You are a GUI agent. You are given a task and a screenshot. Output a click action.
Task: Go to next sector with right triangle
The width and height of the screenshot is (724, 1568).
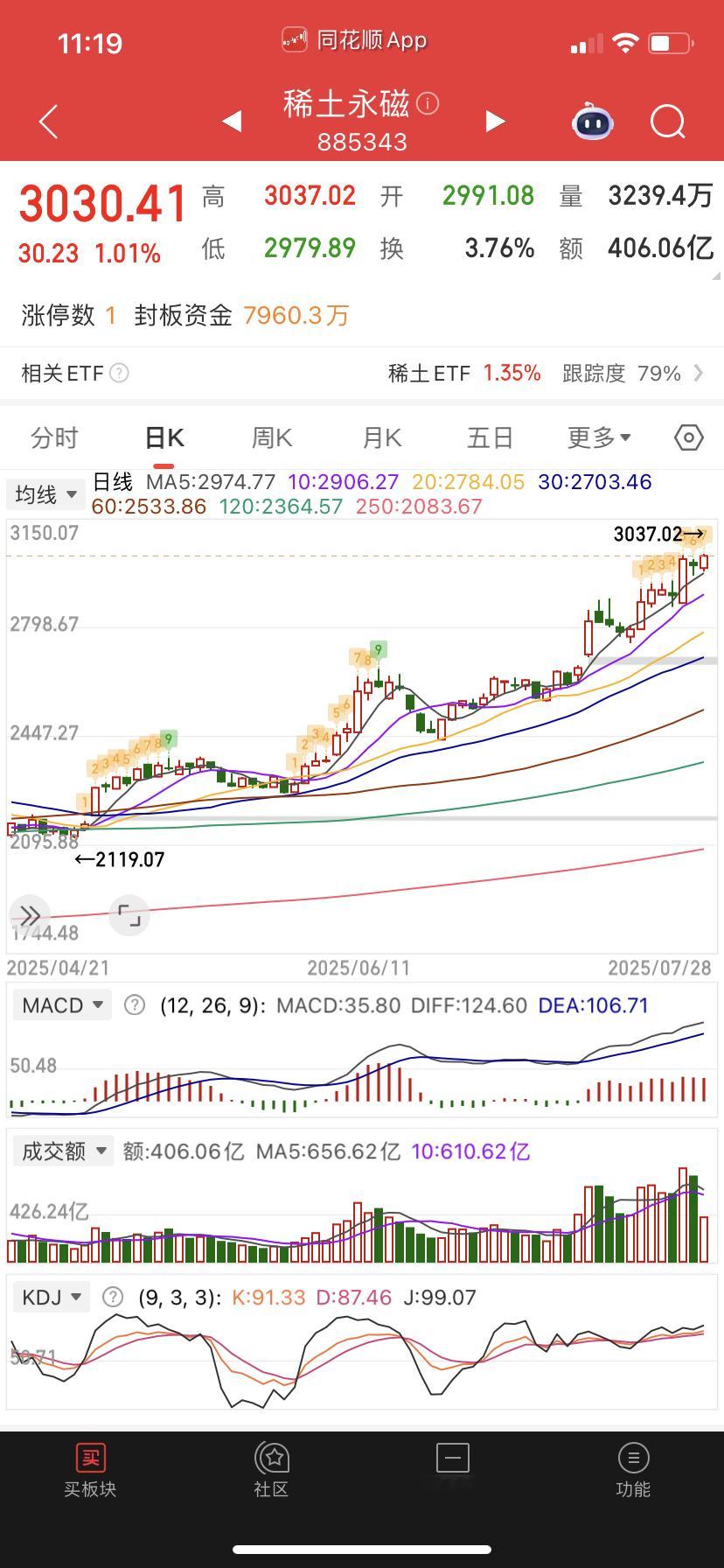click(495, 121)
